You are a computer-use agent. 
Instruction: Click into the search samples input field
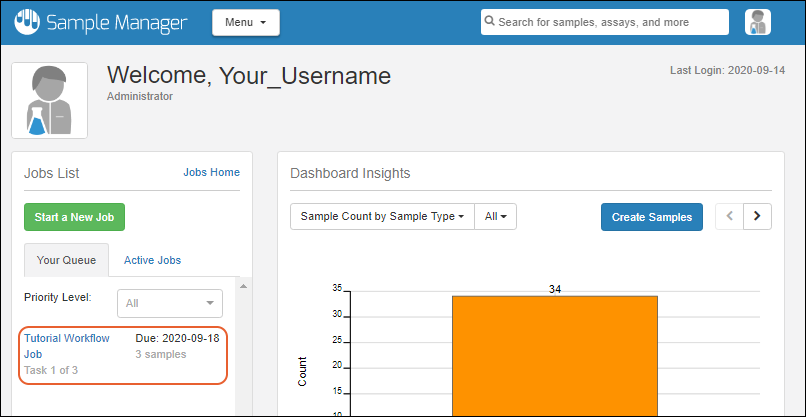(612, 22)
